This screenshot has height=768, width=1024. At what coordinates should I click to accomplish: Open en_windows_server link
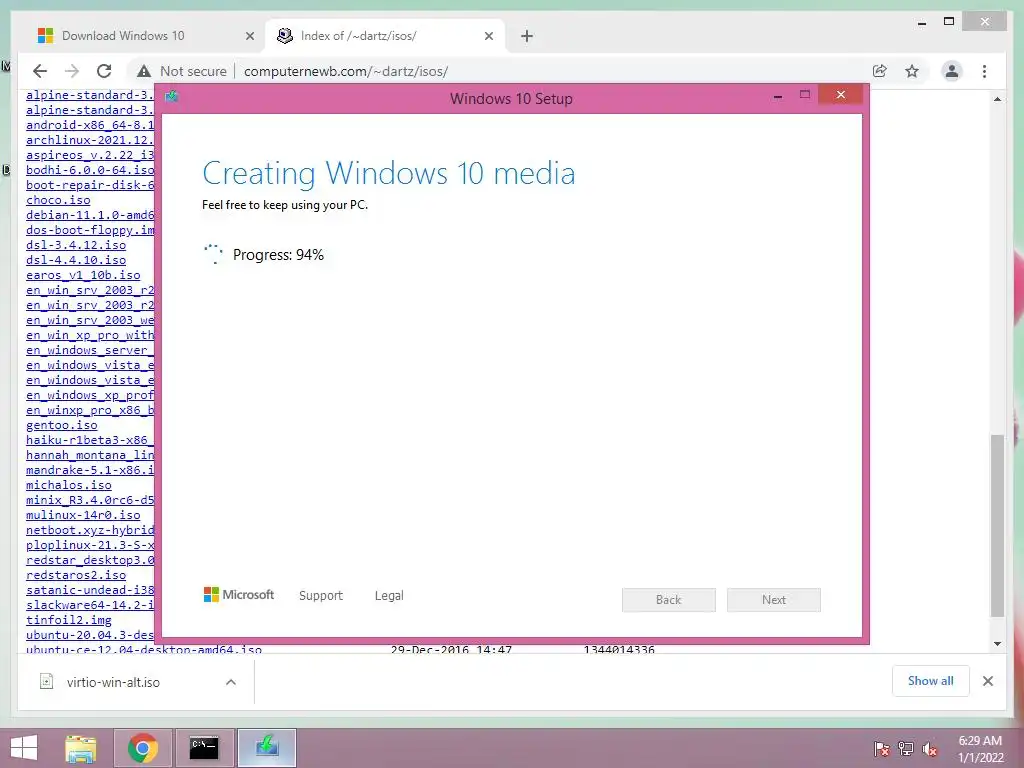[90, 350]
